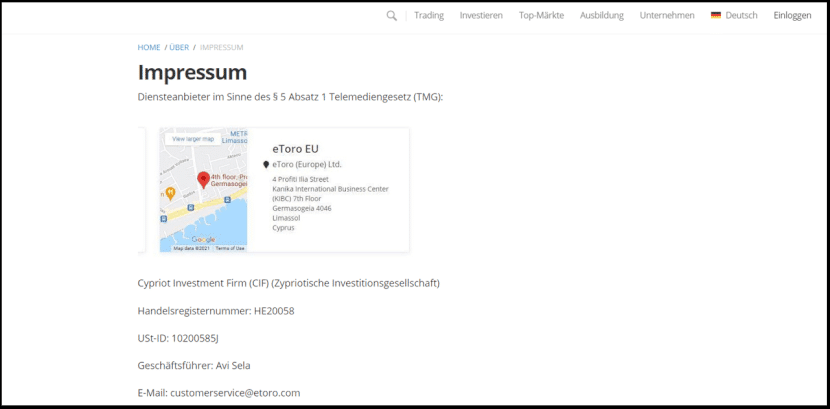Click the customerservice@etoro.com email address

[x=235, y=393]
